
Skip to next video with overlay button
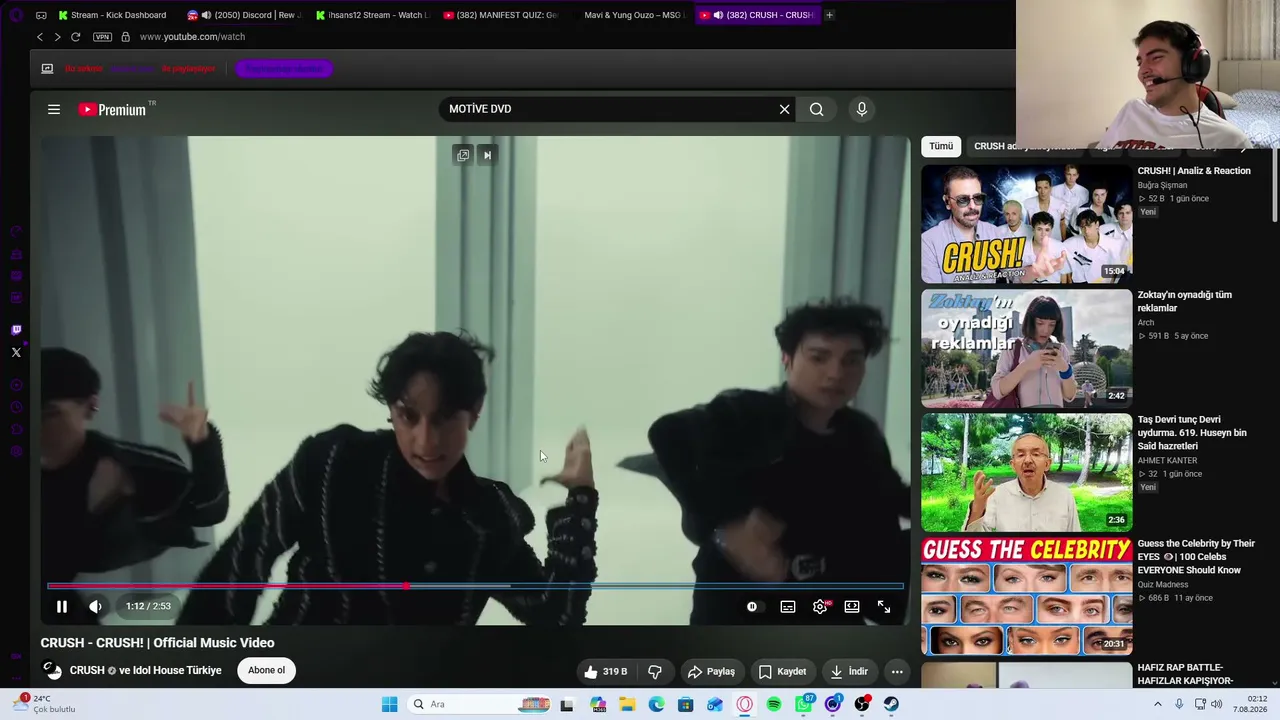[487, 155]
